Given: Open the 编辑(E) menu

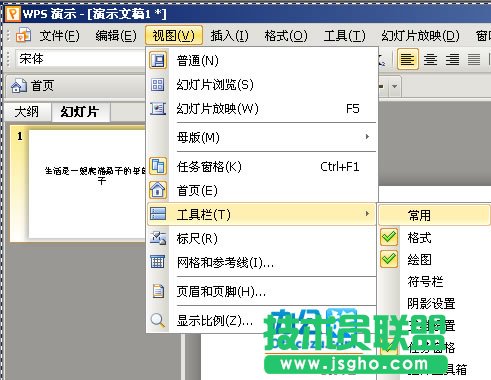Looking at the screenshot, I should pos(116,36).
